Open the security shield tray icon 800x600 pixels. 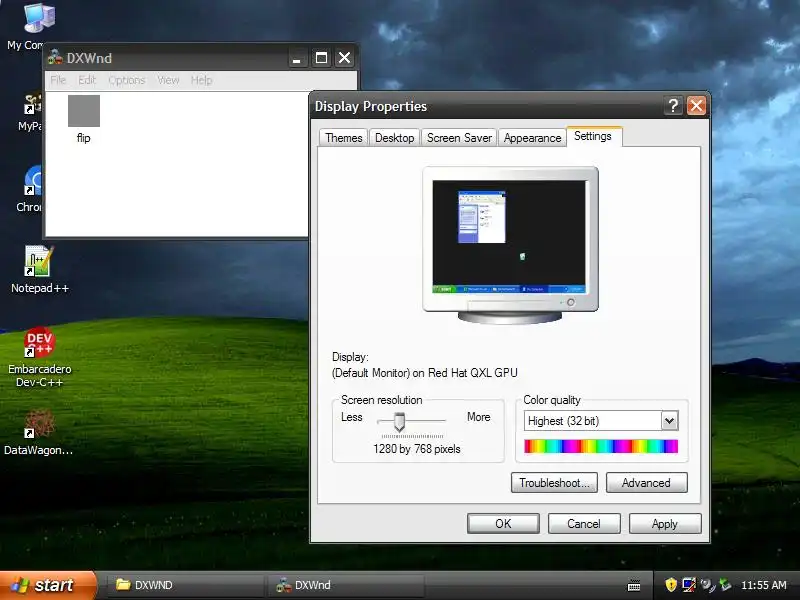671,585
